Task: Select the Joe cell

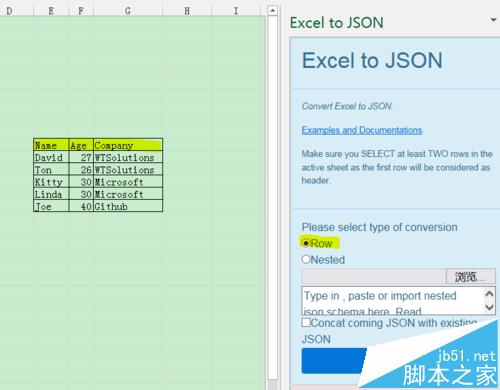Action: pos(51,206)
